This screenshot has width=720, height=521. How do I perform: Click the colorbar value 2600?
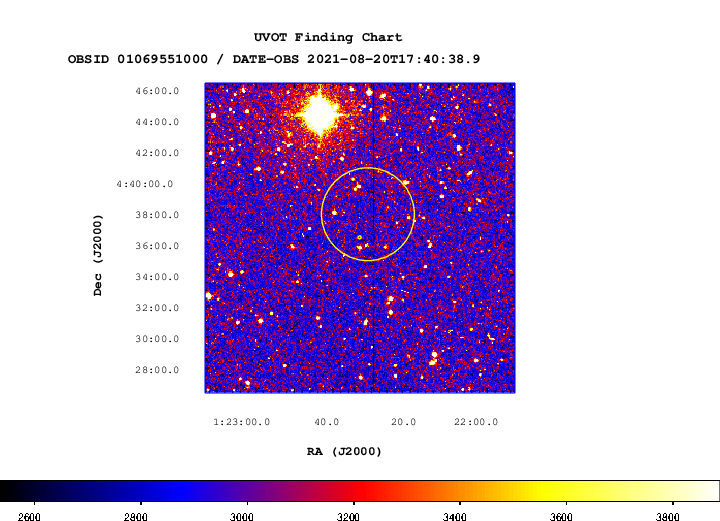[x=29, y=517]
